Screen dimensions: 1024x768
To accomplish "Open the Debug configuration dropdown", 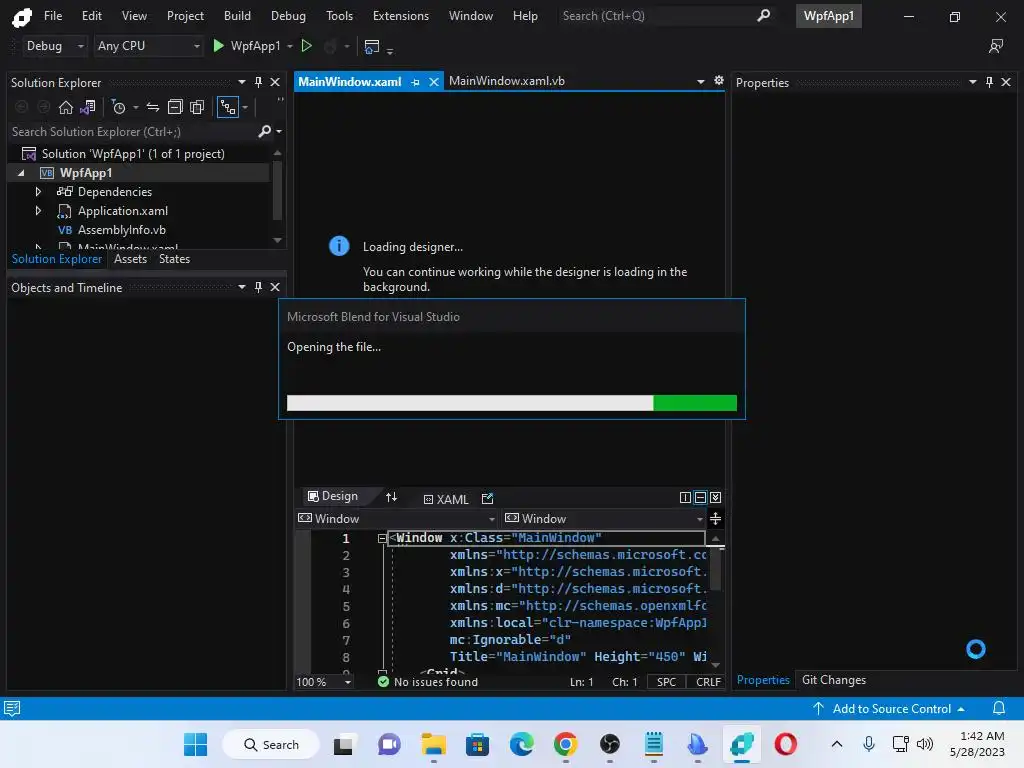I will (x=55, y=46).
